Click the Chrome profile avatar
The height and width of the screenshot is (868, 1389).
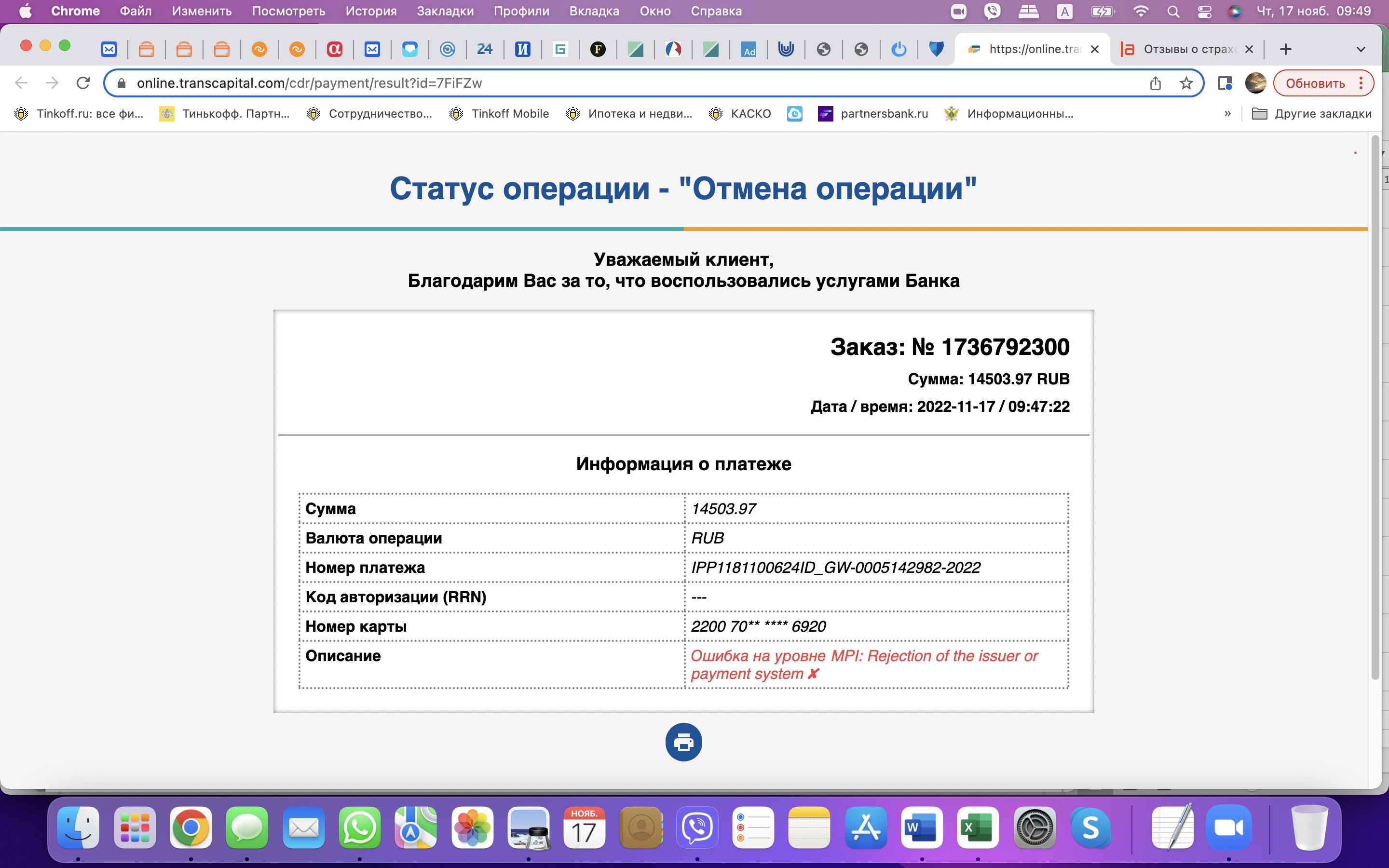[x=1255, y=83]
